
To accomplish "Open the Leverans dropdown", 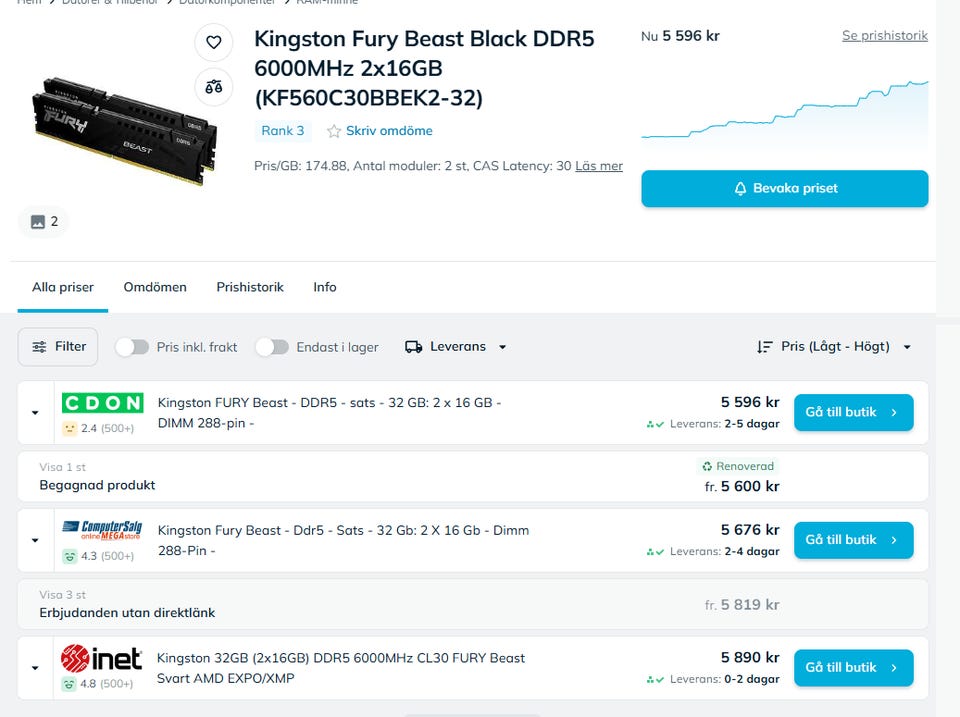I will pos(456,347).
